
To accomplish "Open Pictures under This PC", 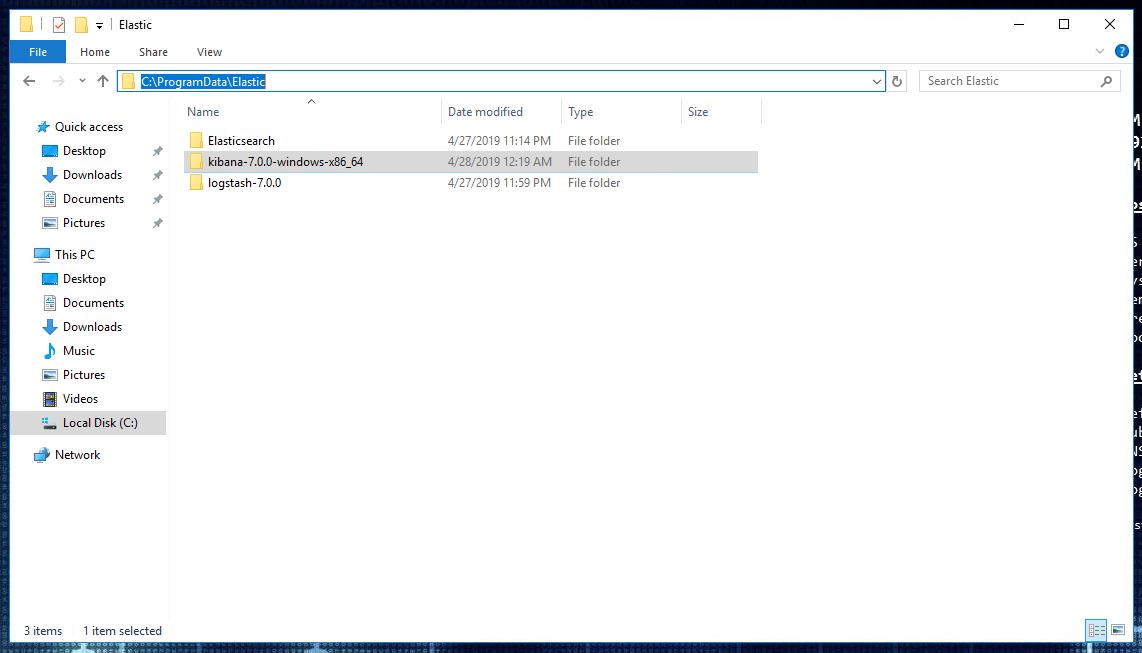I will pos(84,375).
